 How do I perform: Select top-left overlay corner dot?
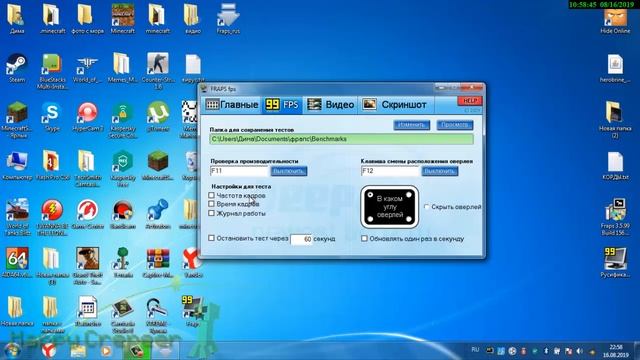370,195
